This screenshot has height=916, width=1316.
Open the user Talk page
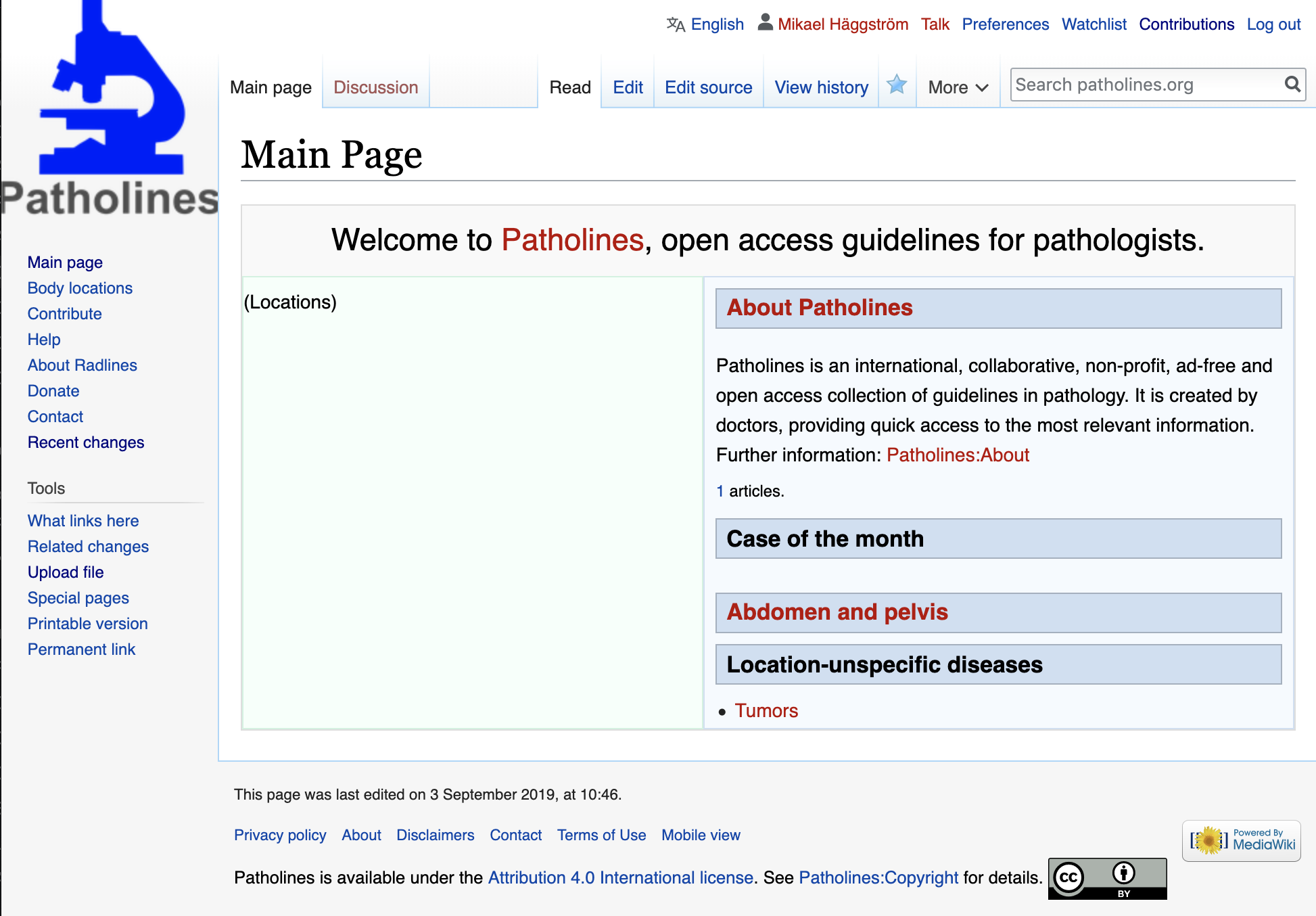click(935, 24)
